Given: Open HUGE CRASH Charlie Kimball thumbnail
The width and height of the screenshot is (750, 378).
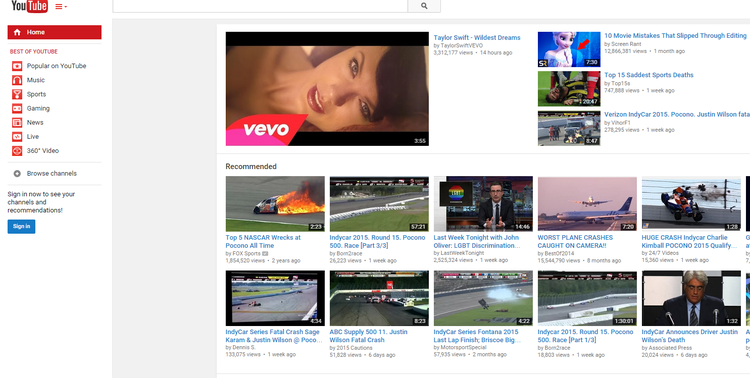Looking at the screenshot, I should pyautogui.click(x=691, y=204).
